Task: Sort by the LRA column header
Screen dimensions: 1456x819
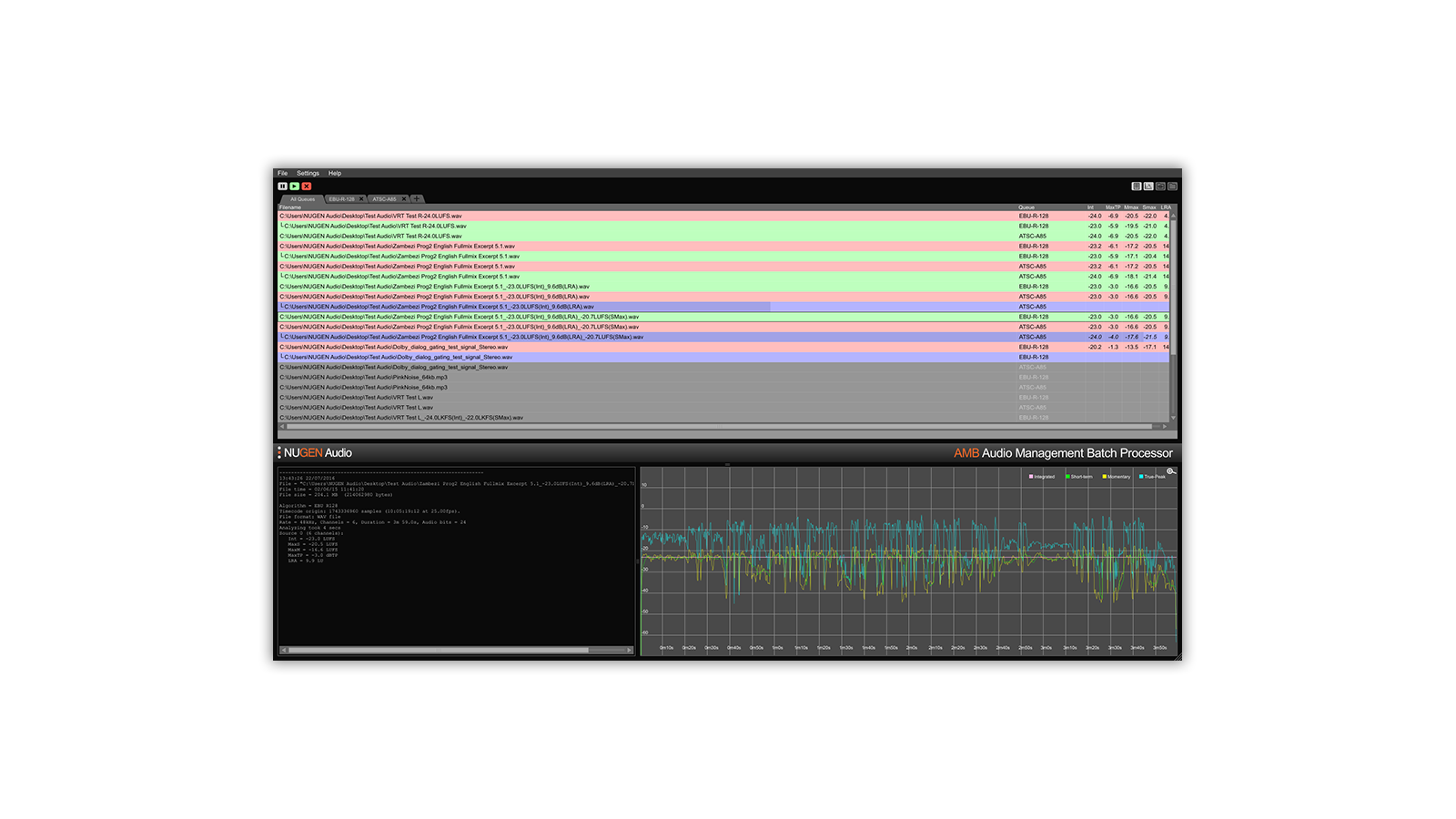Action: click(x=1166, y=207)
